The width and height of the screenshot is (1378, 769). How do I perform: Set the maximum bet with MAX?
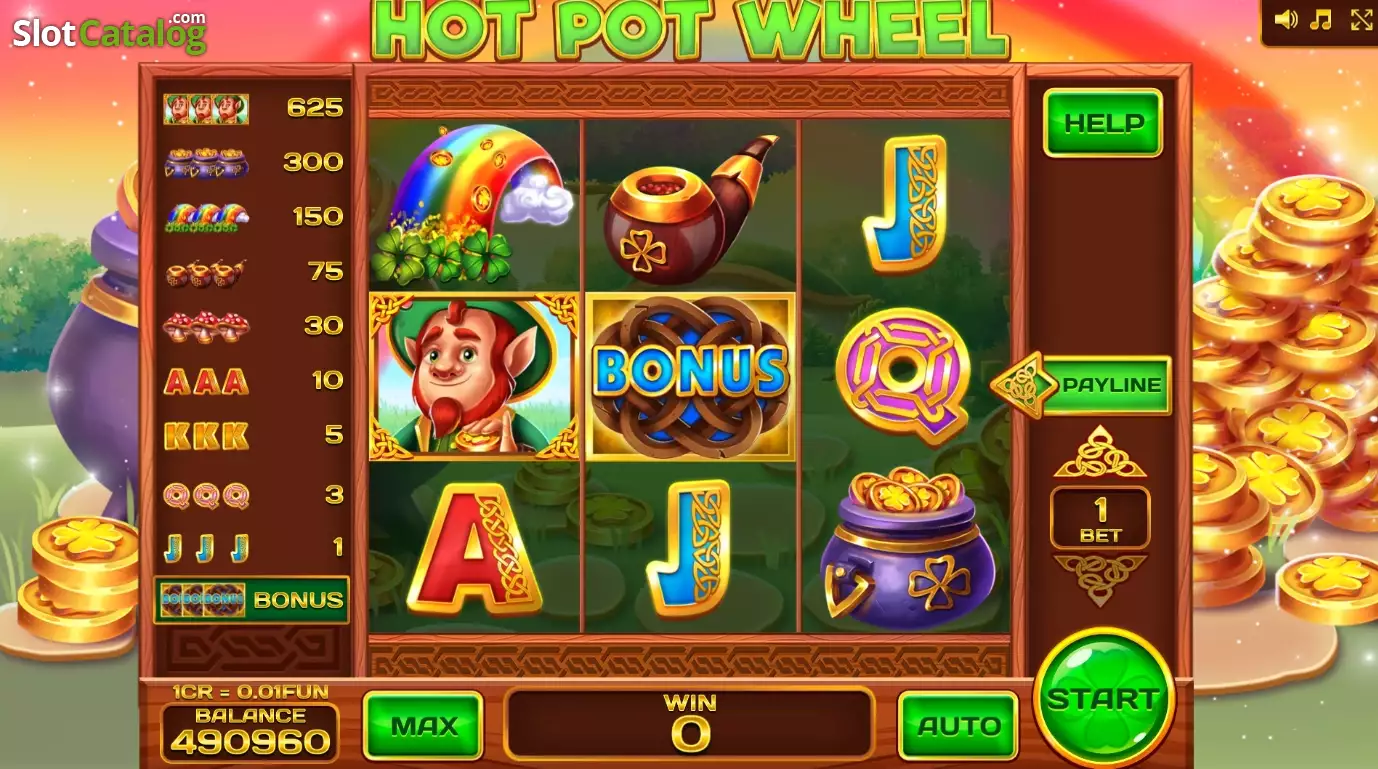pyautogui.click(x=423, y=725)
